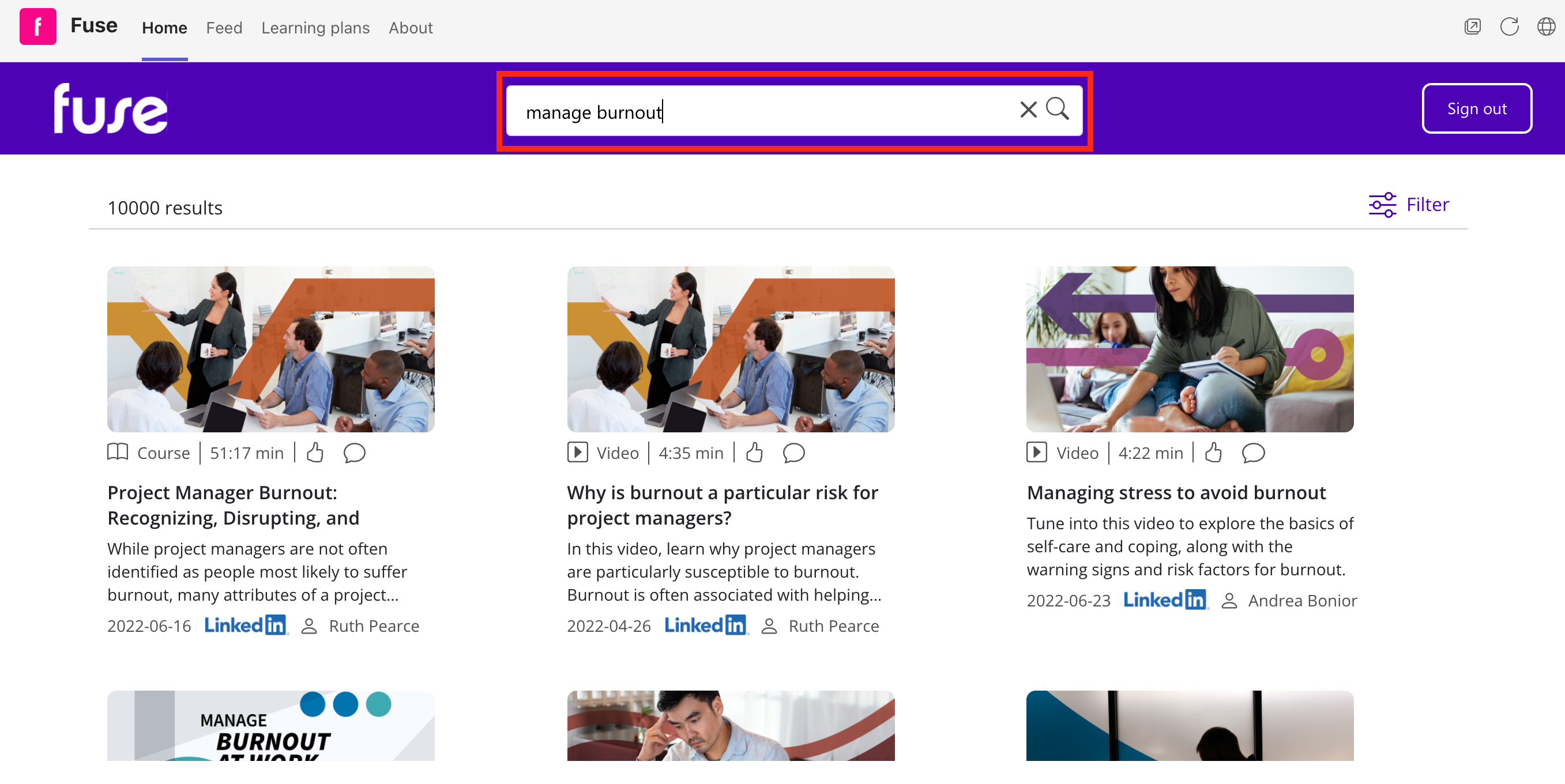Like the 4:35 min burnout risk video
The image size is (1565, 784).
(754, 453)
